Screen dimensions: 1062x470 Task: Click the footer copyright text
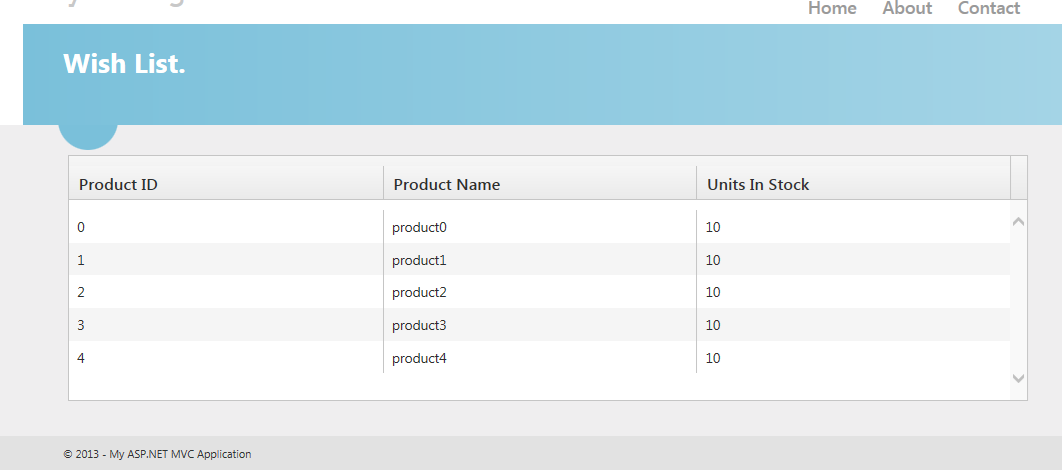coord(157,454)
